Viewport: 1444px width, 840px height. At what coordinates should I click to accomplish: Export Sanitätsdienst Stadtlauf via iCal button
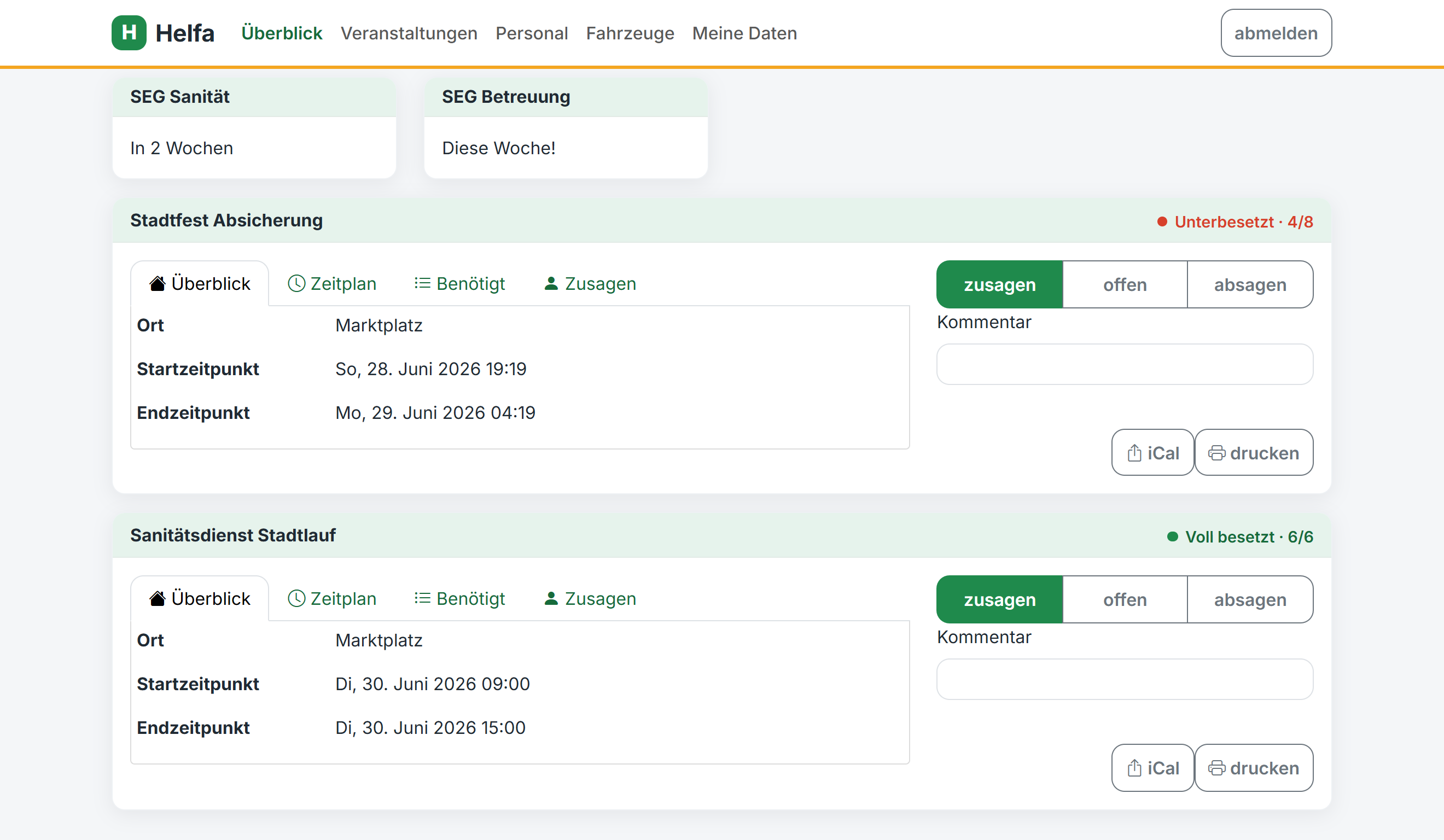[x=1153, y=768]
